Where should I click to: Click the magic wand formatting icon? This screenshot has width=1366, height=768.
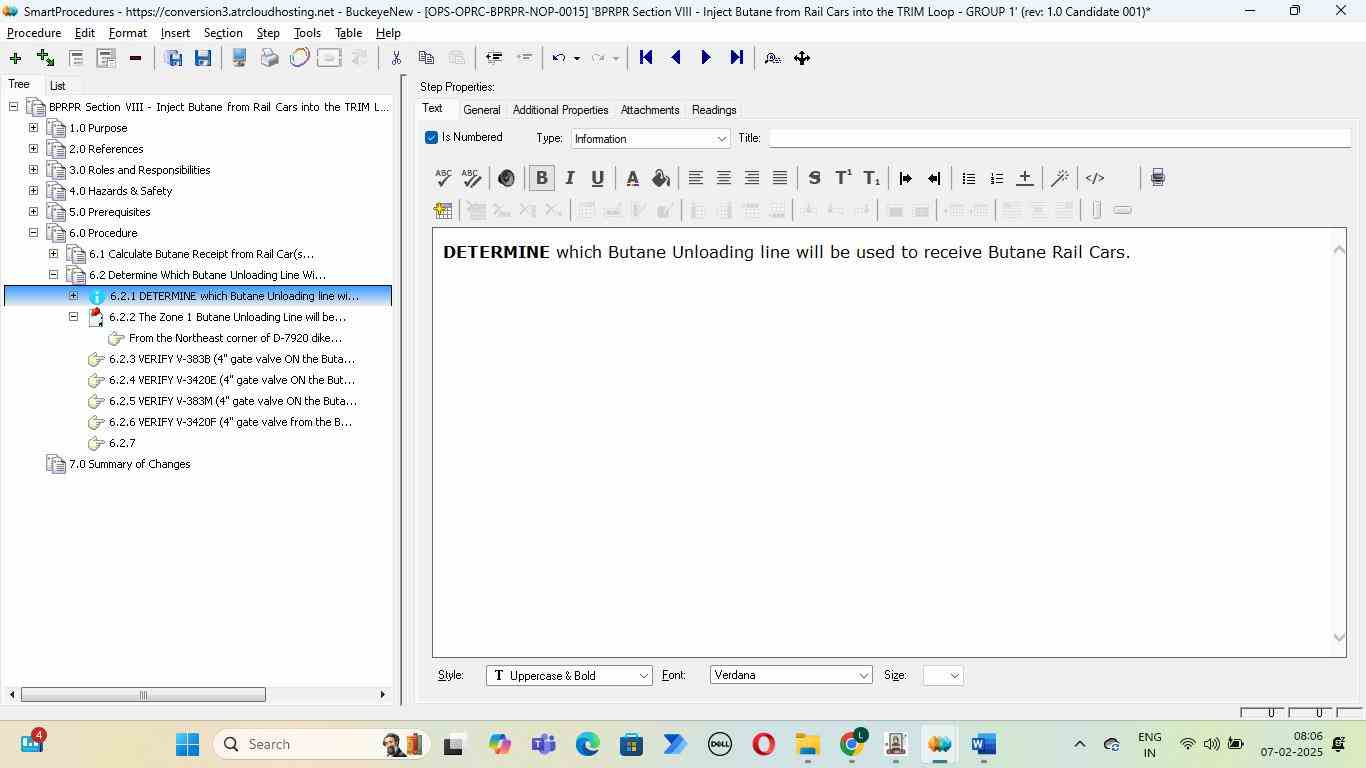1059,178
